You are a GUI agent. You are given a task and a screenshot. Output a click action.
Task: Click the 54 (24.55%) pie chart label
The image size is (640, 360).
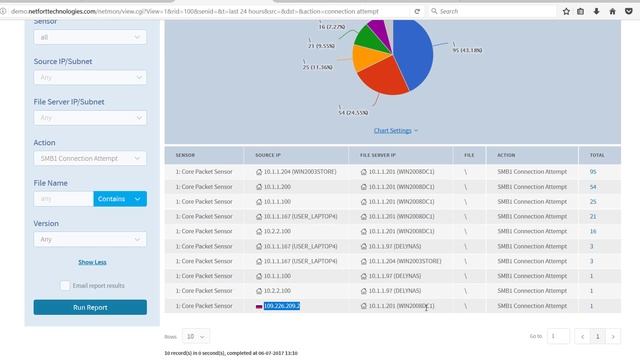coord(353,113)
